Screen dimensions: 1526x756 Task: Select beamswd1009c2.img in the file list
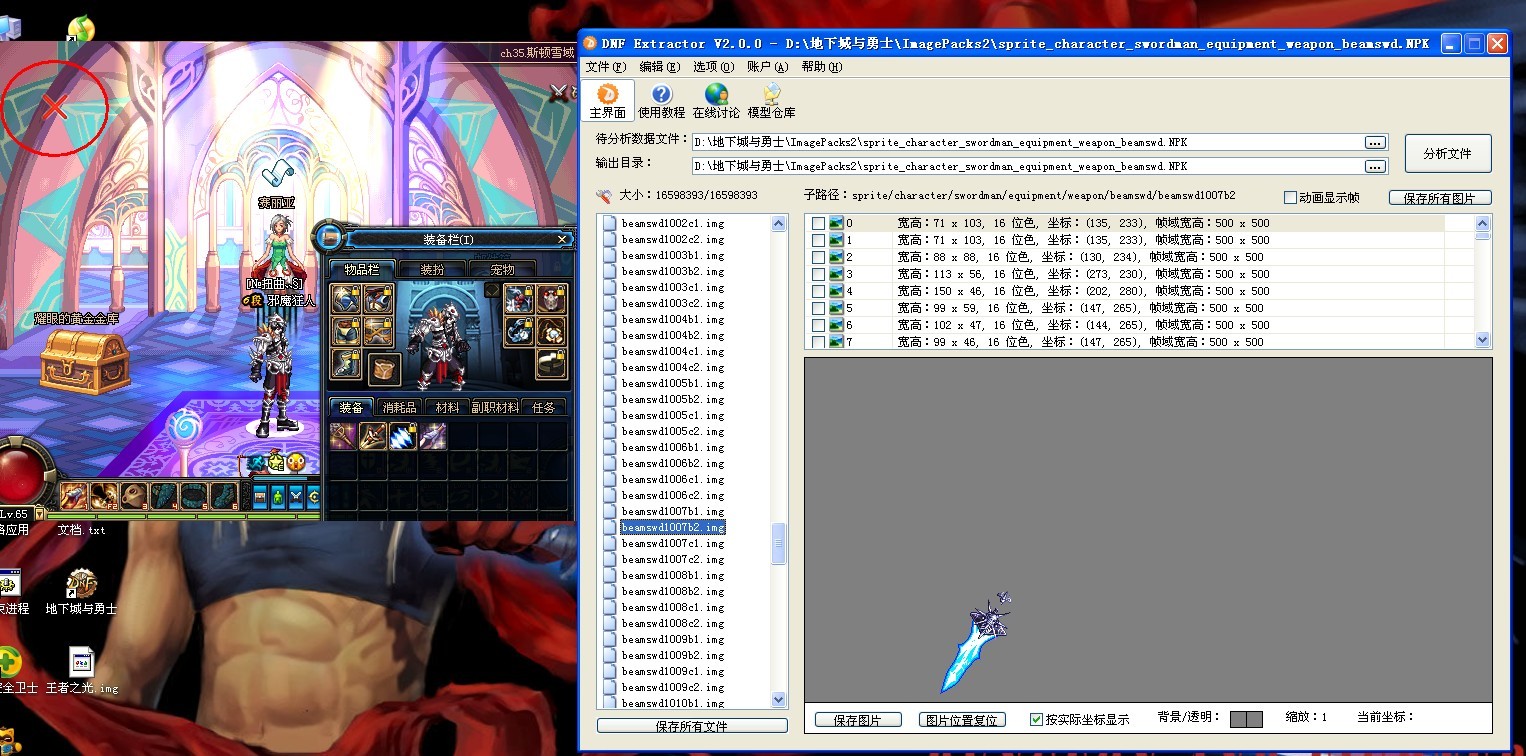click(x=673, y=687)
